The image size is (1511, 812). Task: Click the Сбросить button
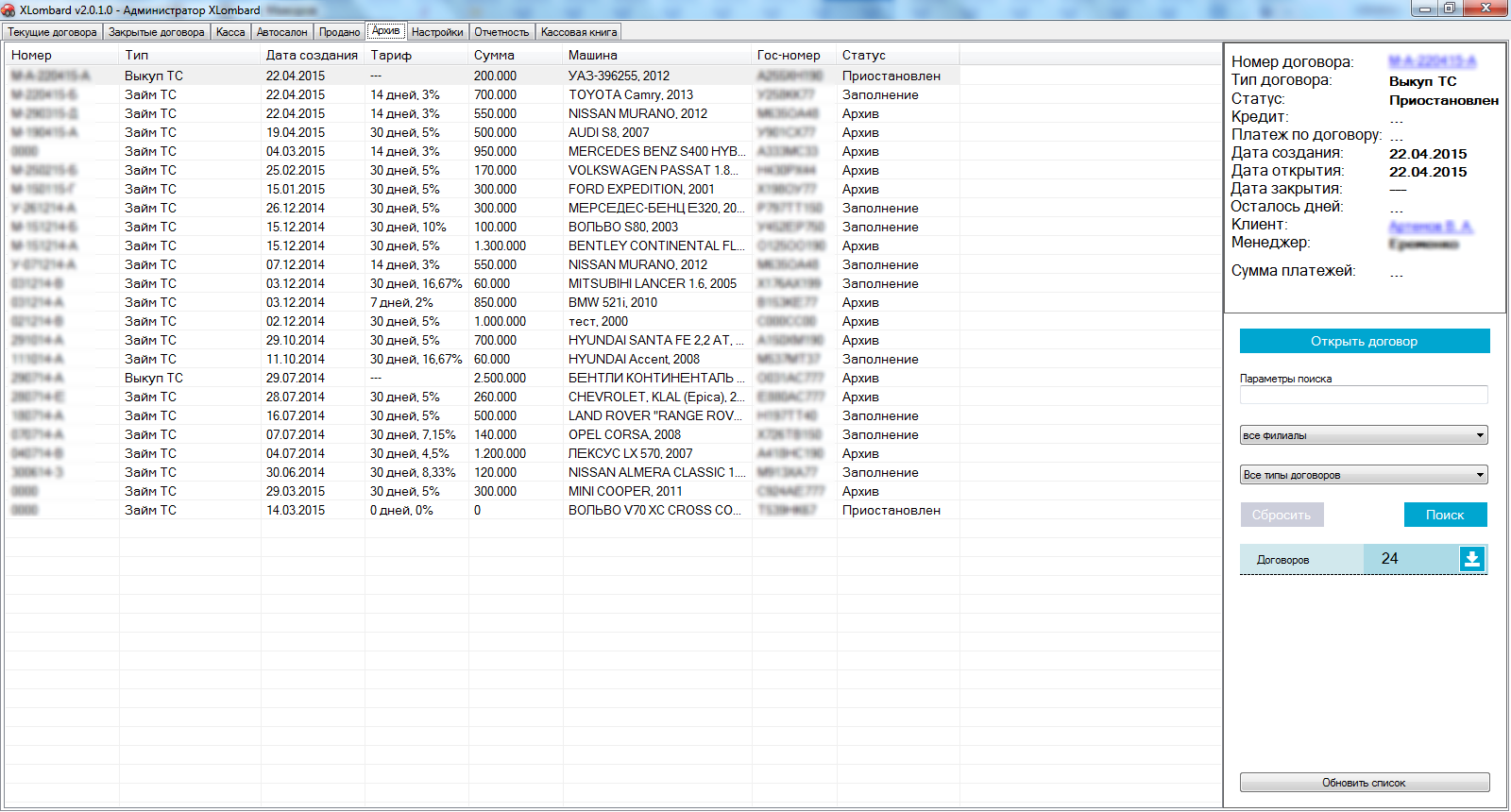point(1282,515)
